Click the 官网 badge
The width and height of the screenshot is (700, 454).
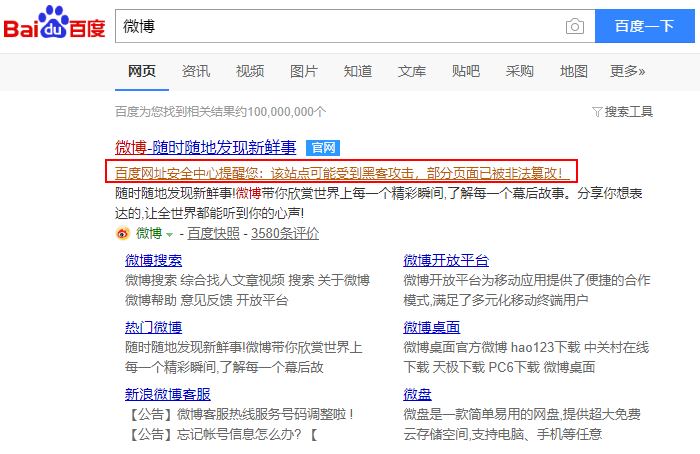coord(323,148)
